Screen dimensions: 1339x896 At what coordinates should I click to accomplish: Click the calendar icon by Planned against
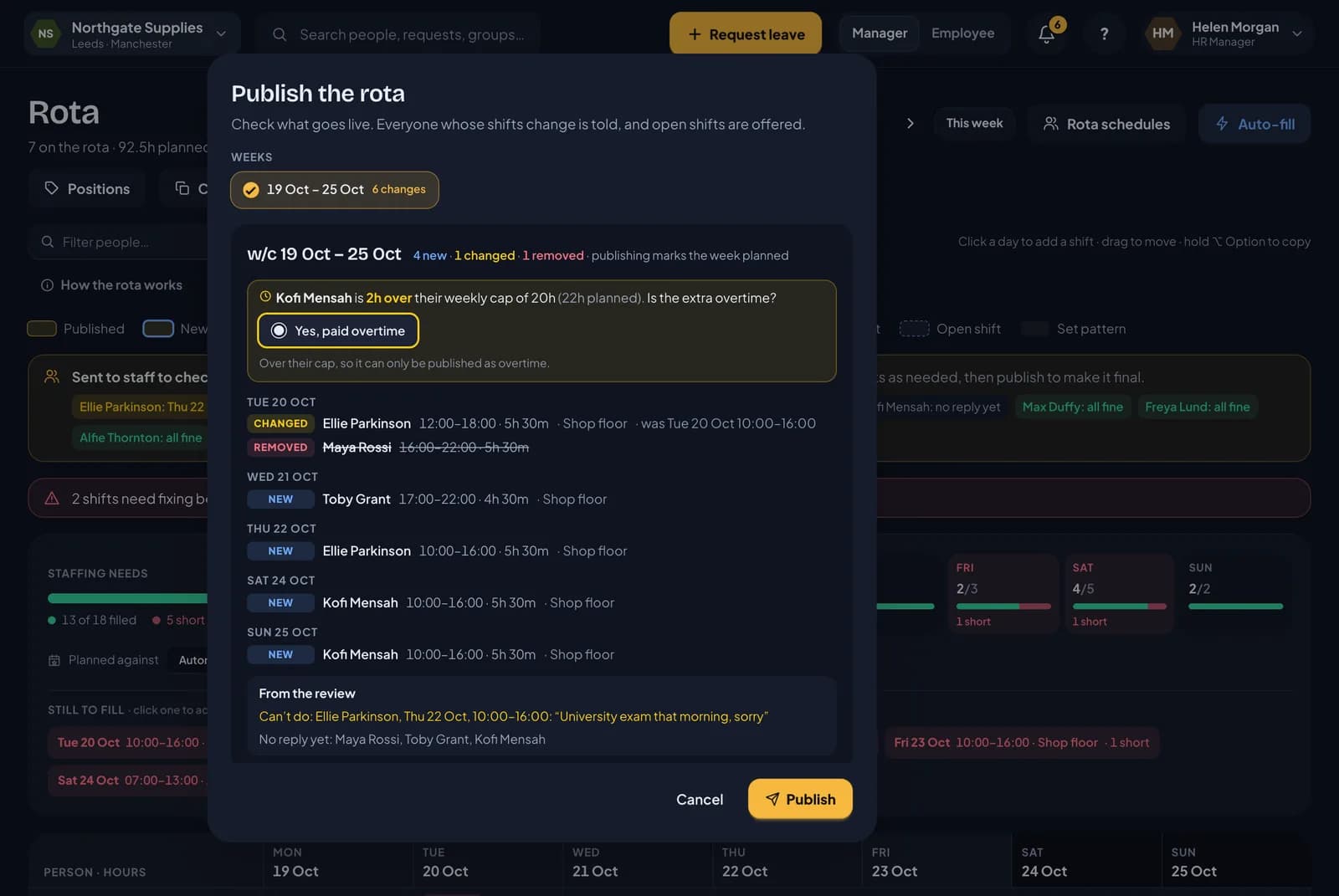[x=54, y=660]
